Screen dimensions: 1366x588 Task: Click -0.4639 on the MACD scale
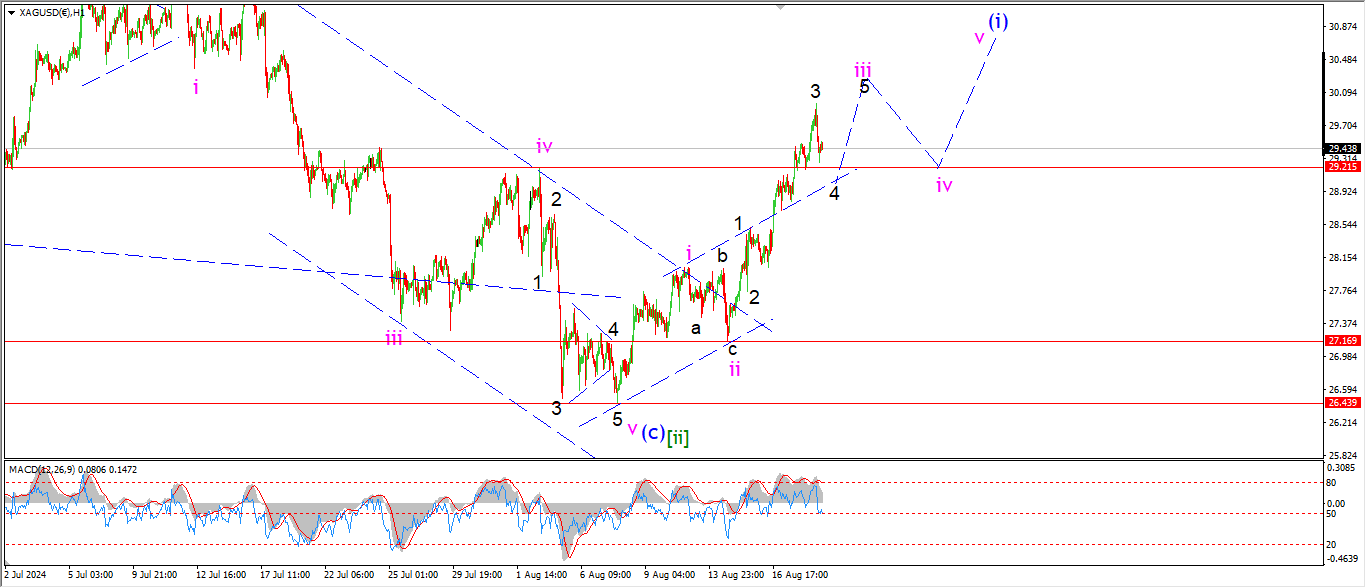[x=1341, y=557]
